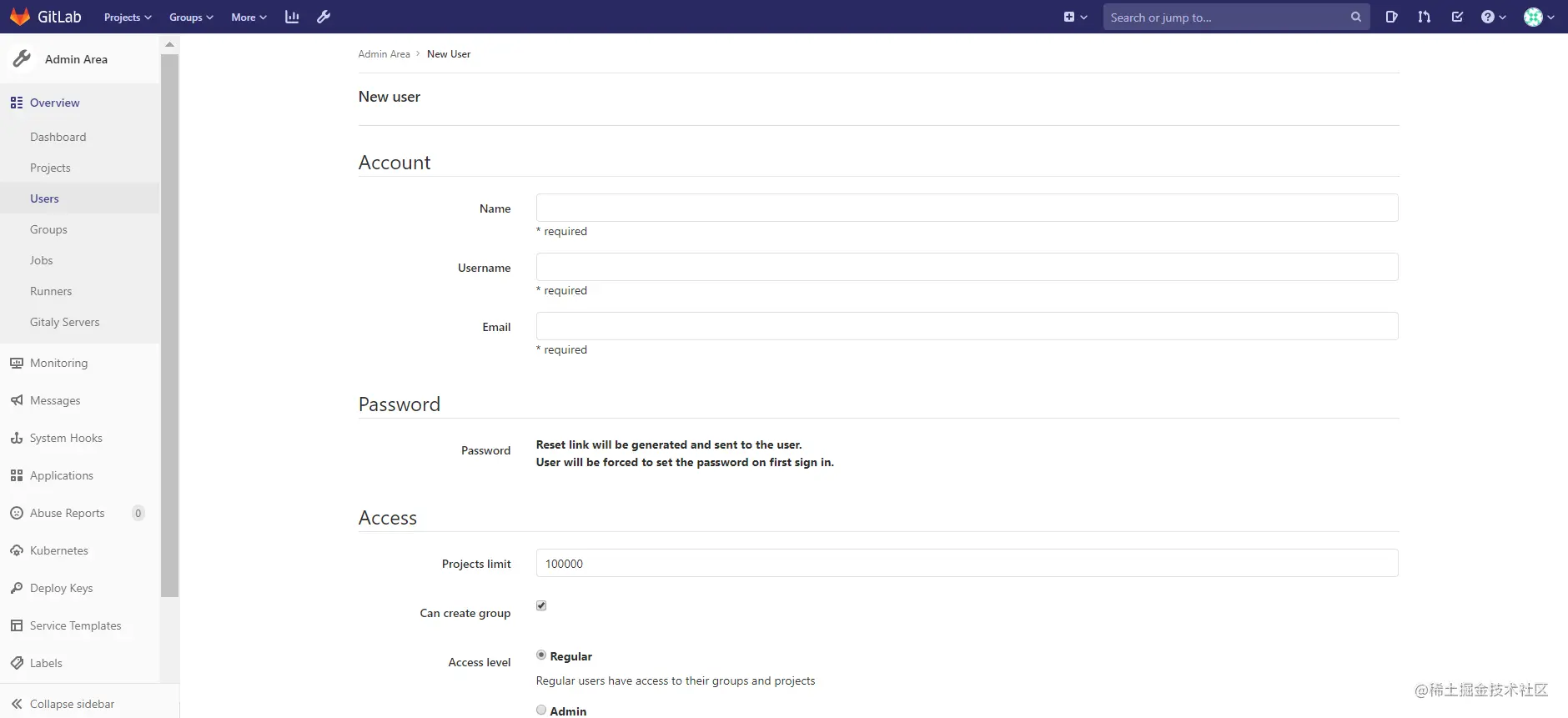
Task: Select the Regular access level radio
Action: click(541, 655)
